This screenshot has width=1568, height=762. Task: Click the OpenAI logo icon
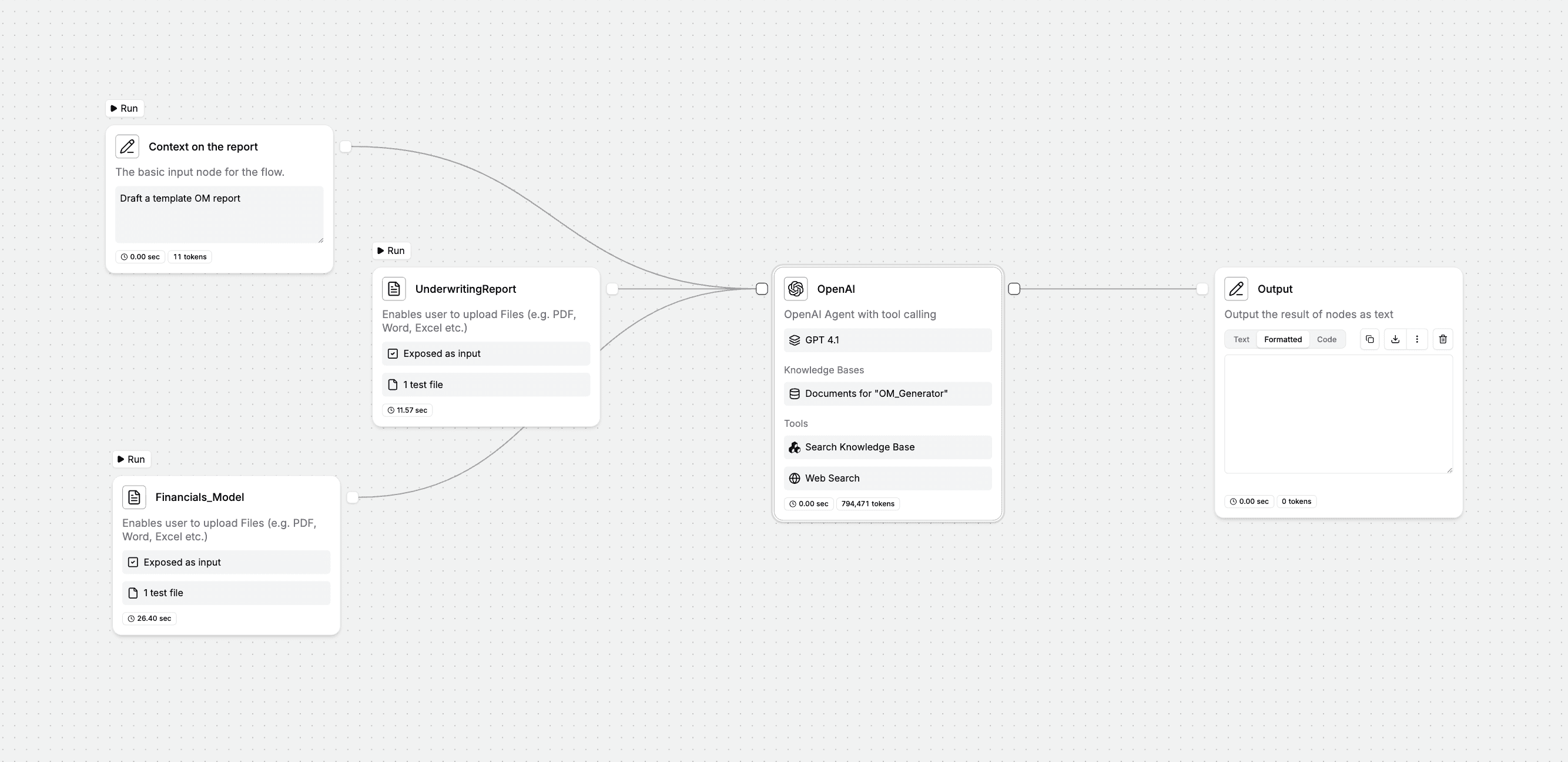796,289
